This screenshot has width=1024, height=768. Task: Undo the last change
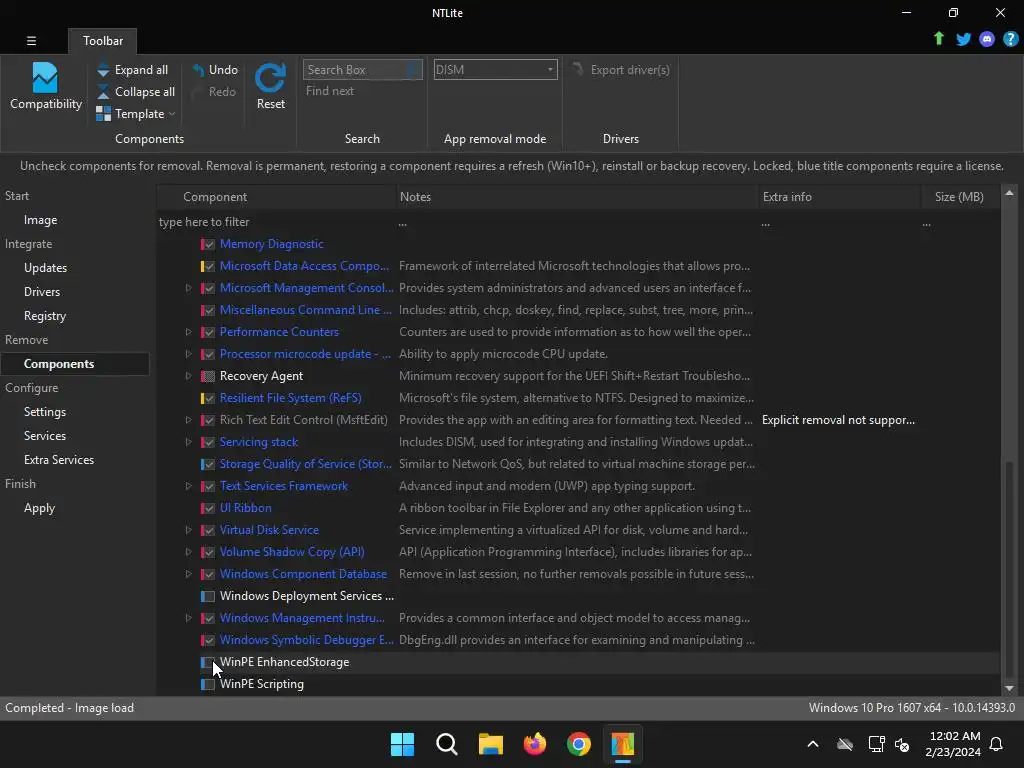click(x=215, y=70)
